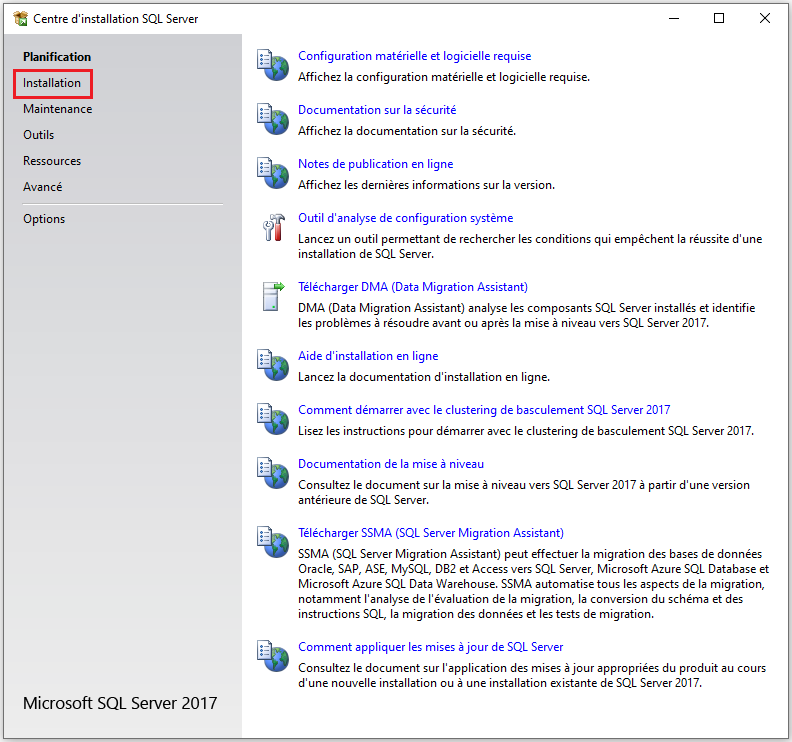Select the Planification section
The width and height of the screenshot is (792, 742).
point(57,57)
